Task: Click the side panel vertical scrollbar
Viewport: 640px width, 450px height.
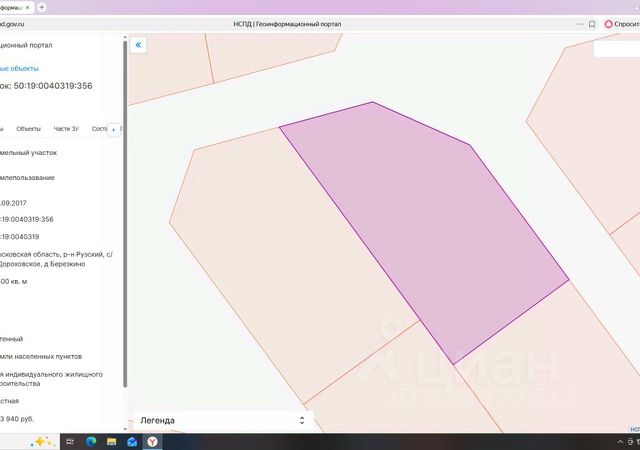Action: tap(125, 212)
